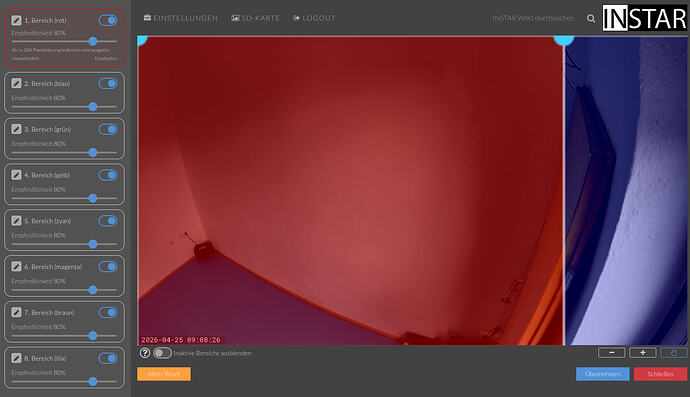The width and height of the screenshot is (690, 397).
Task: Click the 2. Bereich (blau) sensitivity slider
Action: tap(64, 107)
